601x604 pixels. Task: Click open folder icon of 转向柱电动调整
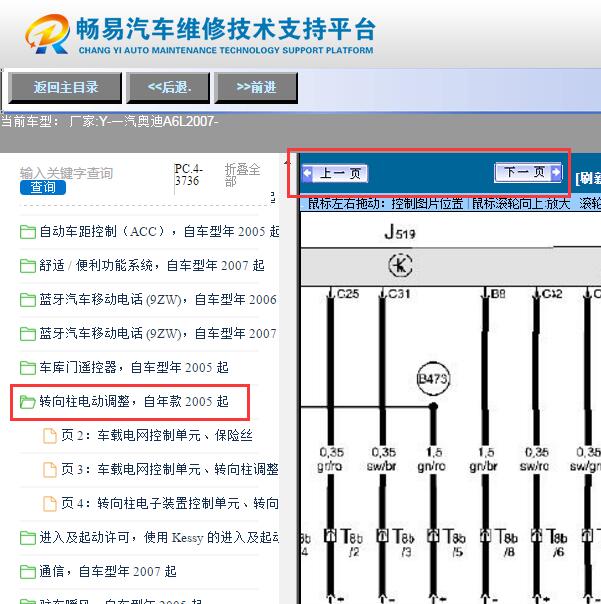tap(28, 402)
